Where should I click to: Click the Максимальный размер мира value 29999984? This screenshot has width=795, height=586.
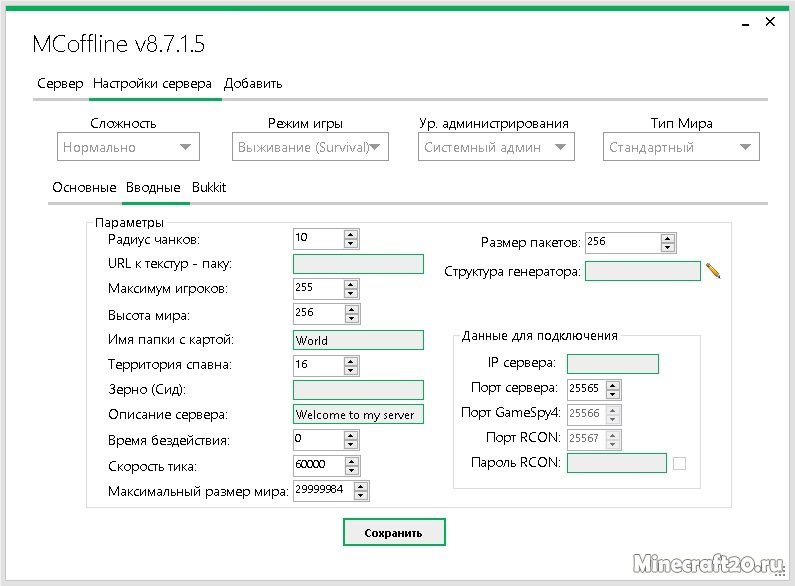pyautogui.click(x=319, y=489)
